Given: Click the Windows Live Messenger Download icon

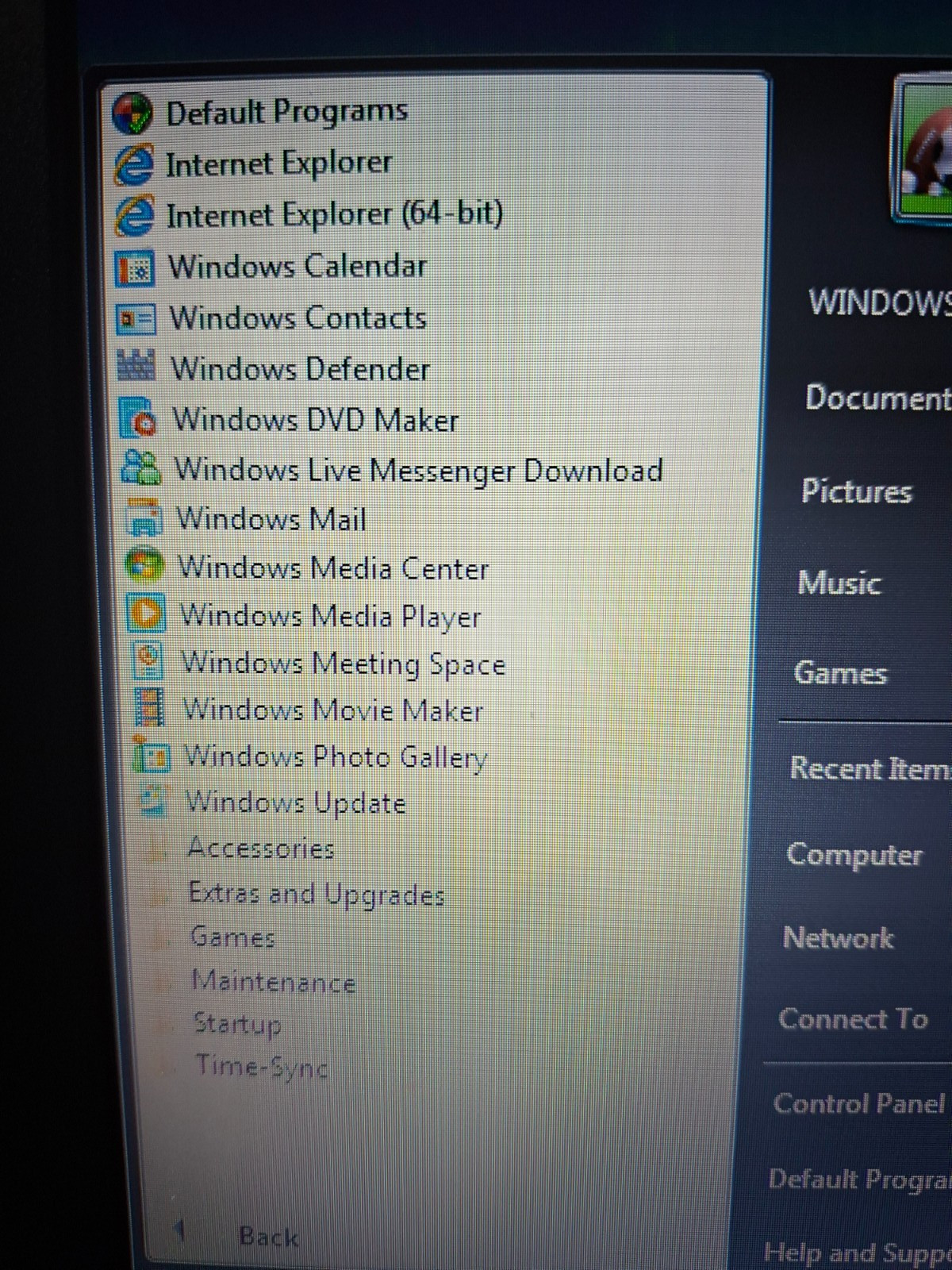Looking at the screenshot, I should coord(140,468).
